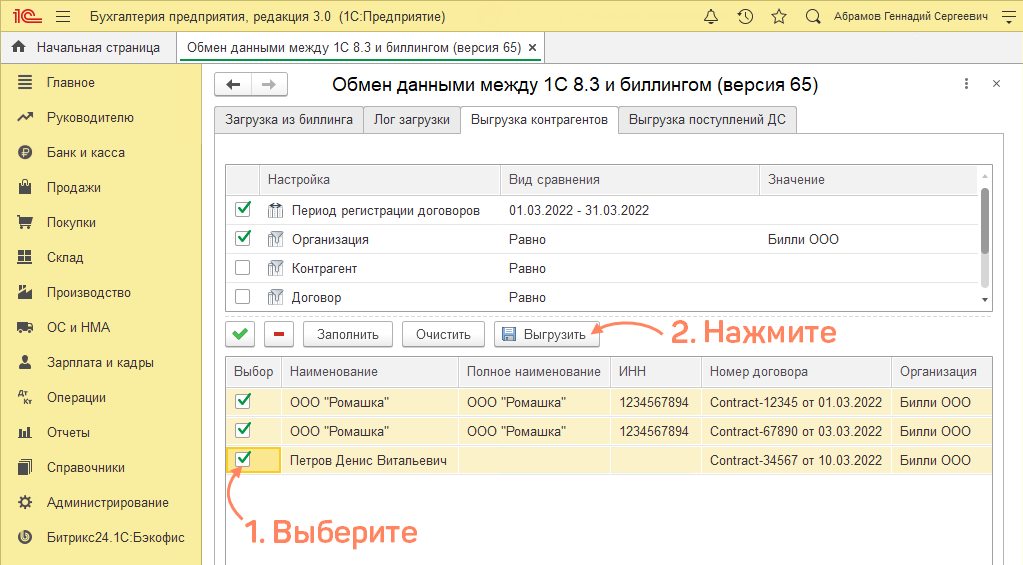The height and width of the screenshot is (565, 1023).
Task: Click the Выгрузить button
Action: pos(547,334)
